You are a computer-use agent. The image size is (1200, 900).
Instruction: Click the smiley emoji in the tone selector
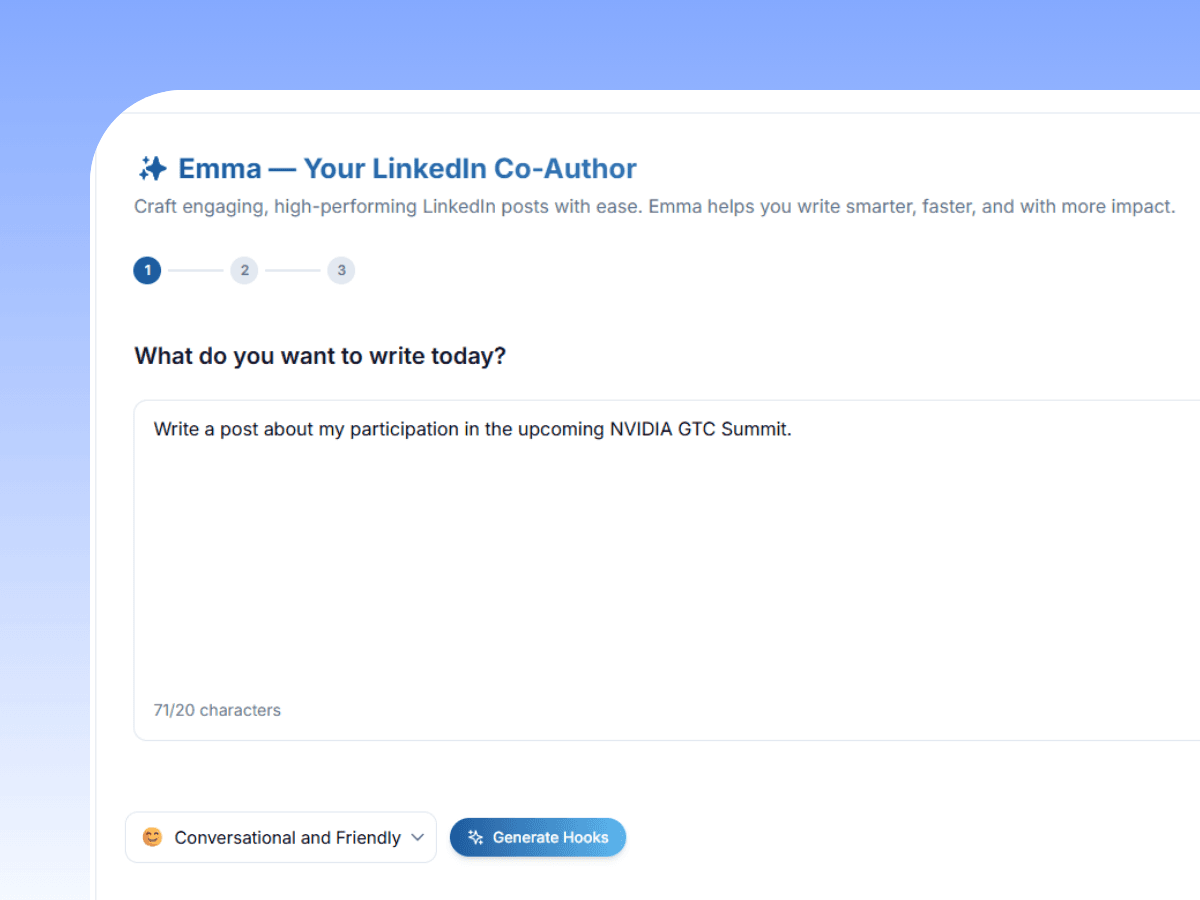[x=152, y=837]
